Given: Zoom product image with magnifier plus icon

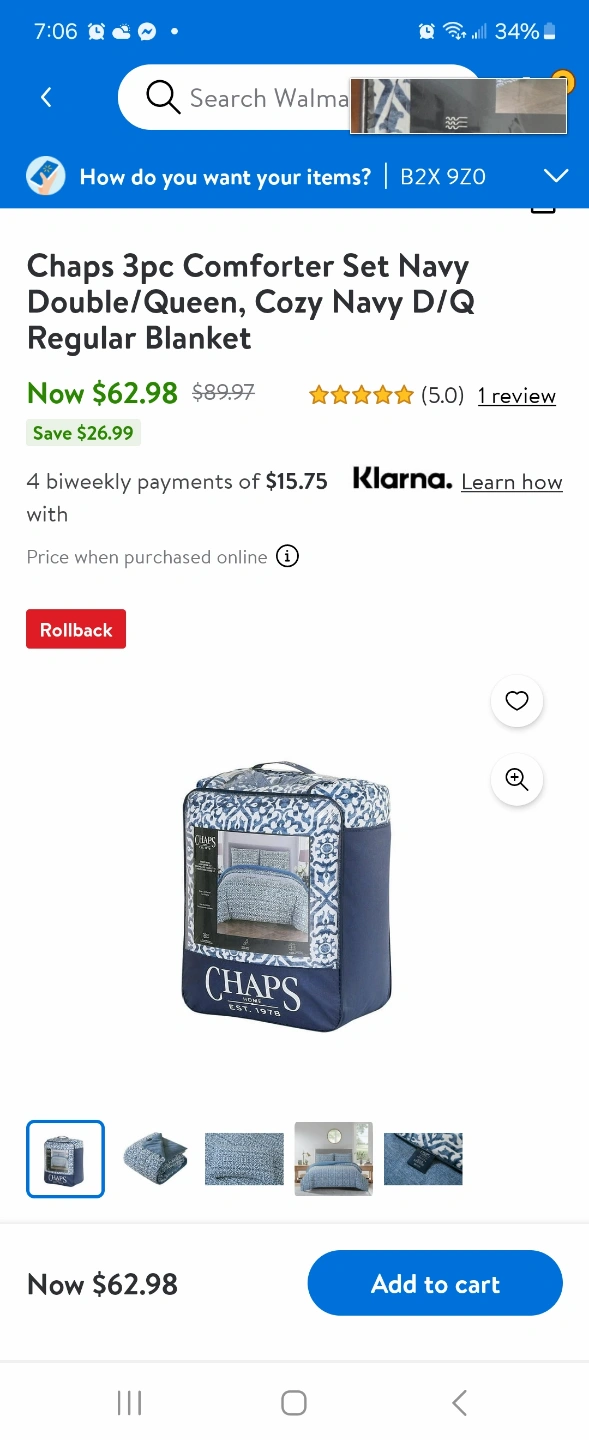Looking at the screenshot, I should (x=517, y=779).
